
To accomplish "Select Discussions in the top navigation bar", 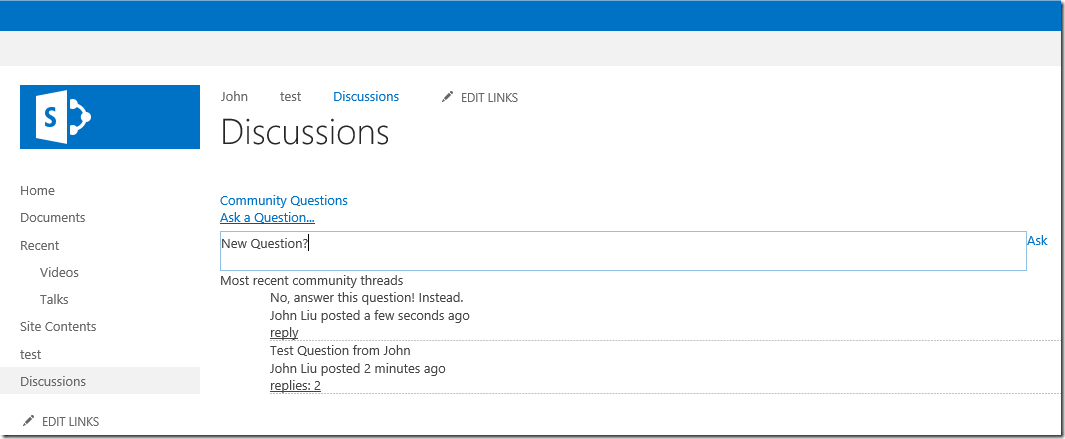I will [x=366, y=97].
